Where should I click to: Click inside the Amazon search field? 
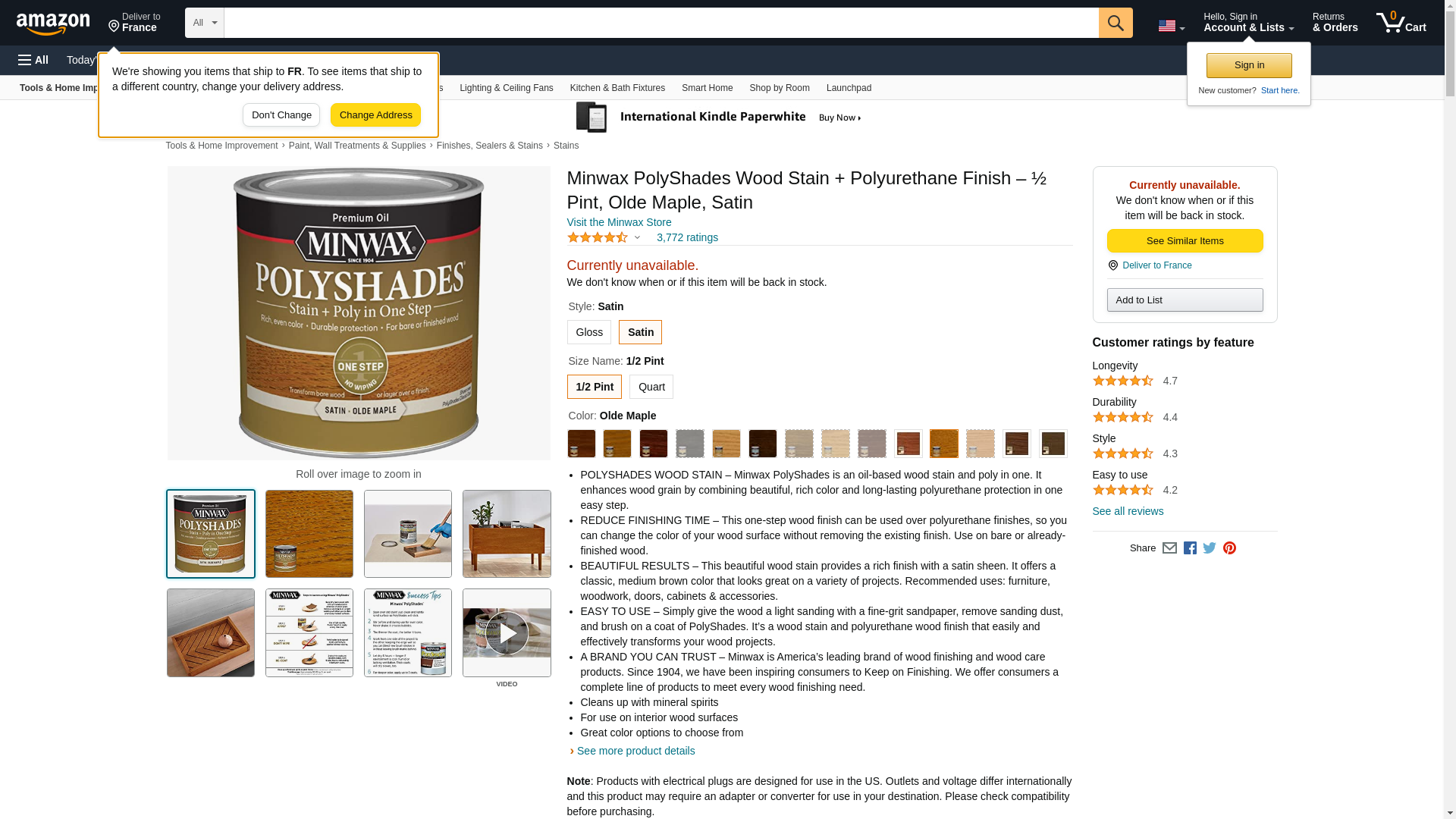(x=661, y=23)
